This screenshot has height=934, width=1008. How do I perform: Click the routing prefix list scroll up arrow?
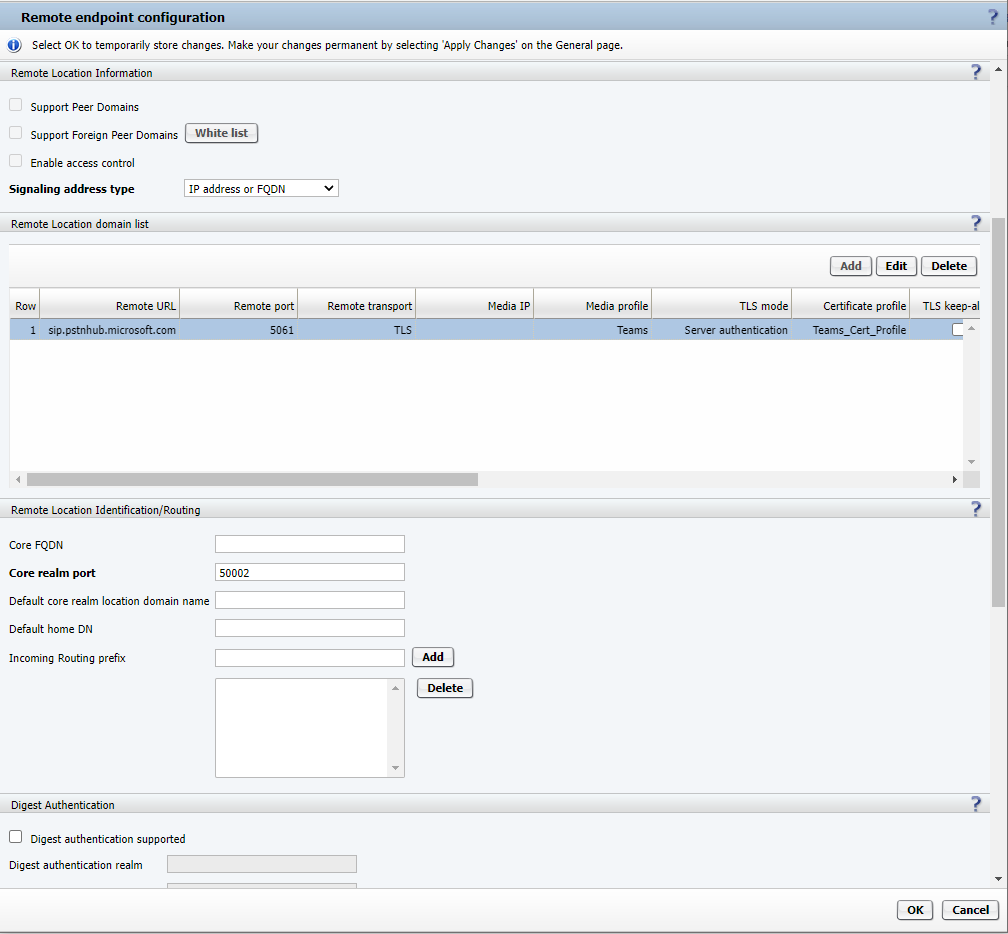coord(395,688)
